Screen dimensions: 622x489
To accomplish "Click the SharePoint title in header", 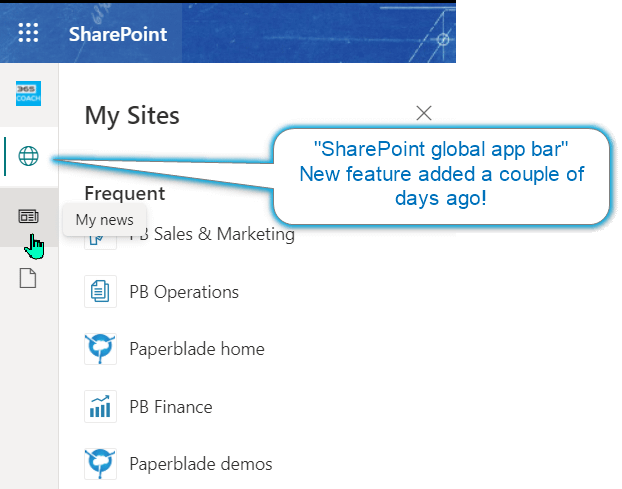I will [x=118, y=34].
